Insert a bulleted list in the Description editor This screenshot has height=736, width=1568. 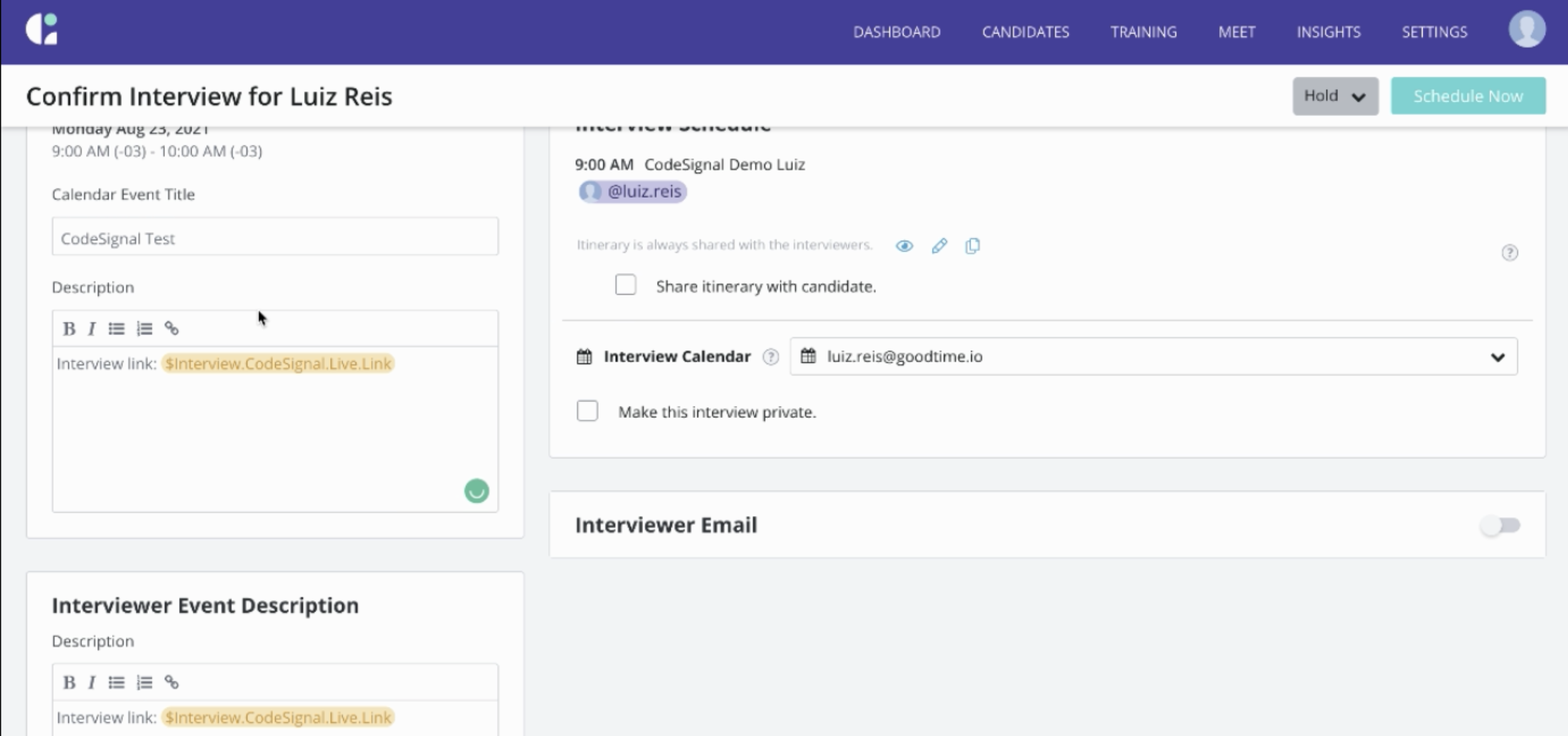tap(116, 328)
